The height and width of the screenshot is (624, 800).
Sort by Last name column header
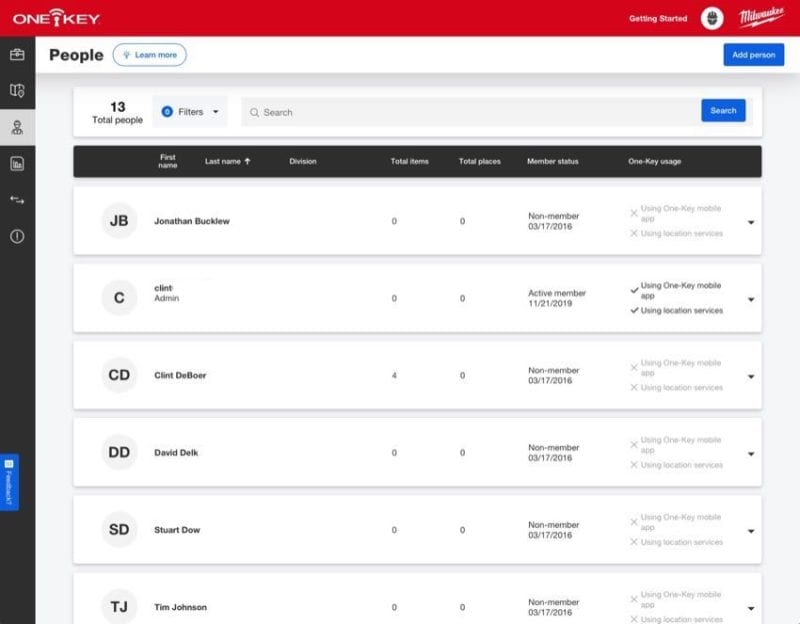click(228, 161)
